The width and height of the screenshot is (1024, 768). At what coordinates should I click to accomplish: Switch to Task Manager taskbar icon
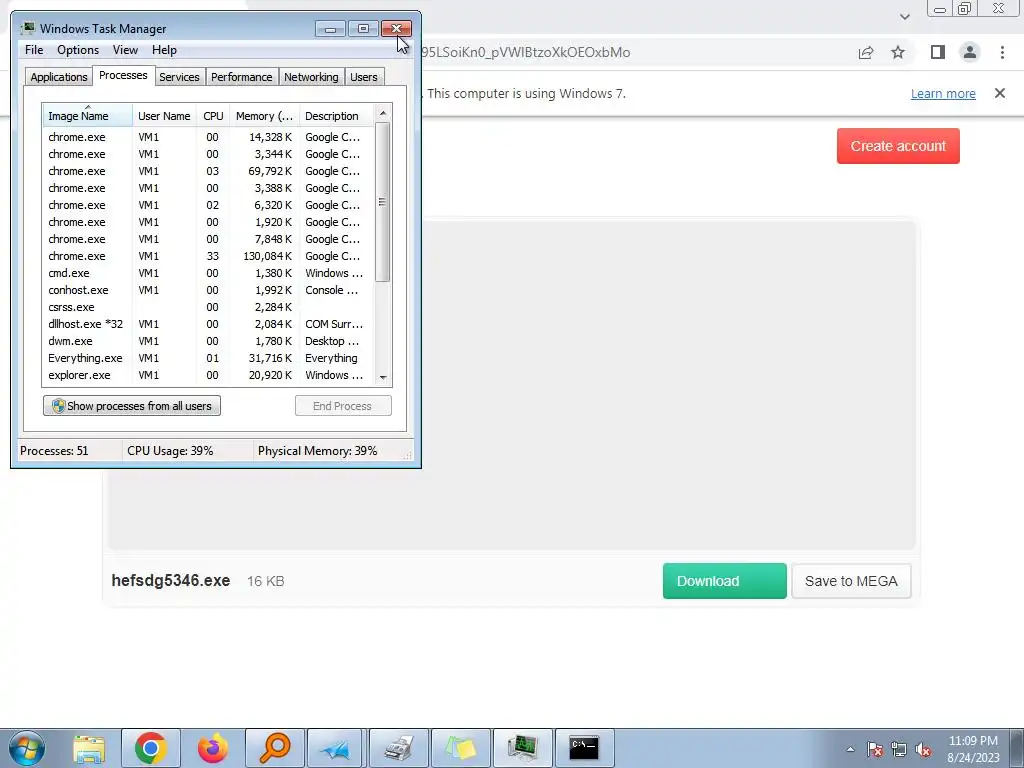point(522,748)
